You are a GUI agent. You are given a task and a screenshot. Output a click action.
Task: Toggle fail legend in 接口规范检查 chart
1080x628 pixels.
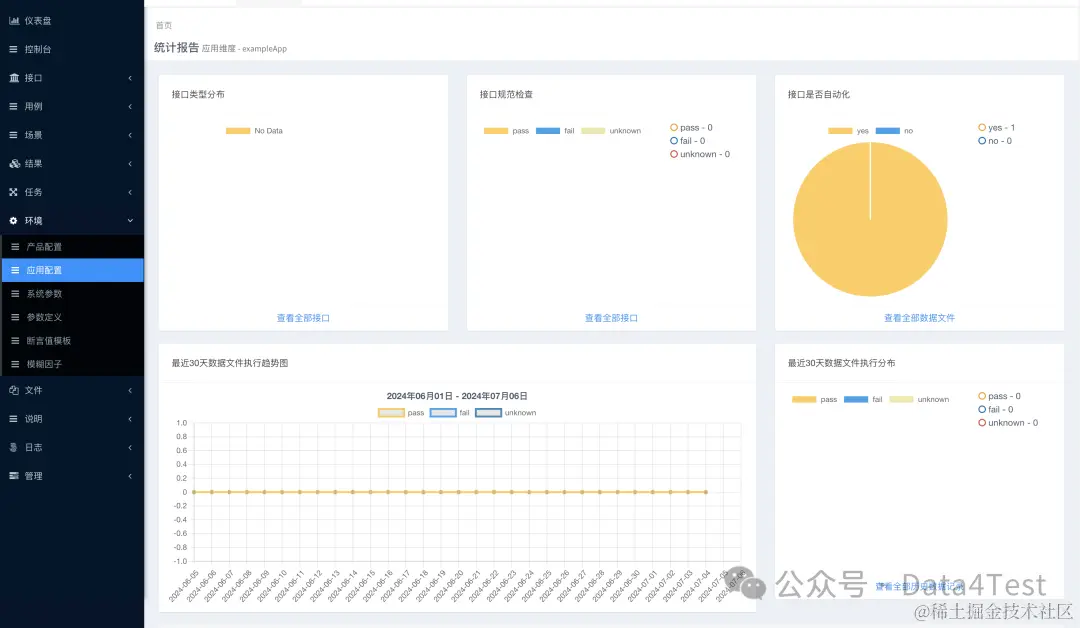click(x=555, y=131)
